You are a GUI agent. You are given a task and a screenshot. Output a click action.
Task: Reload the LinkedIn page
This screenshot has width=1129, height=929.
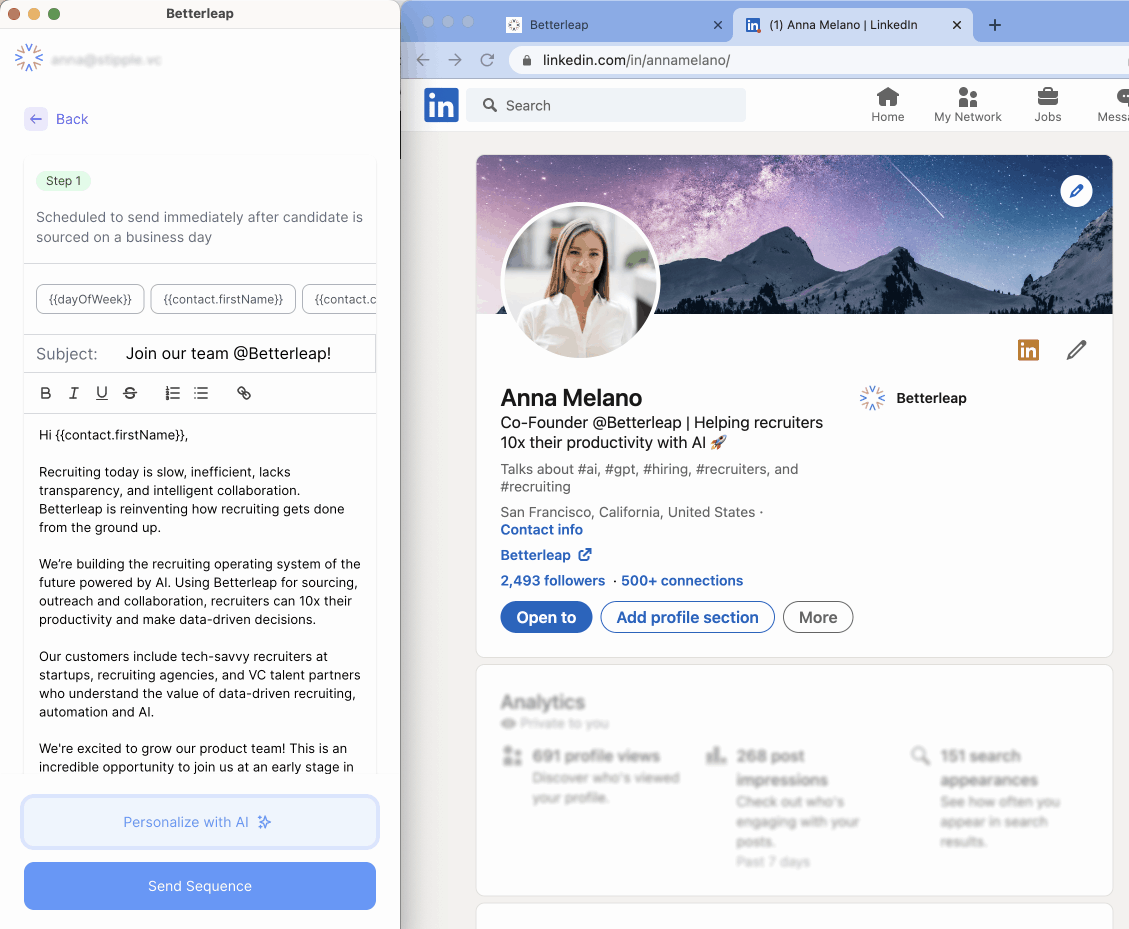coord(487,60)
